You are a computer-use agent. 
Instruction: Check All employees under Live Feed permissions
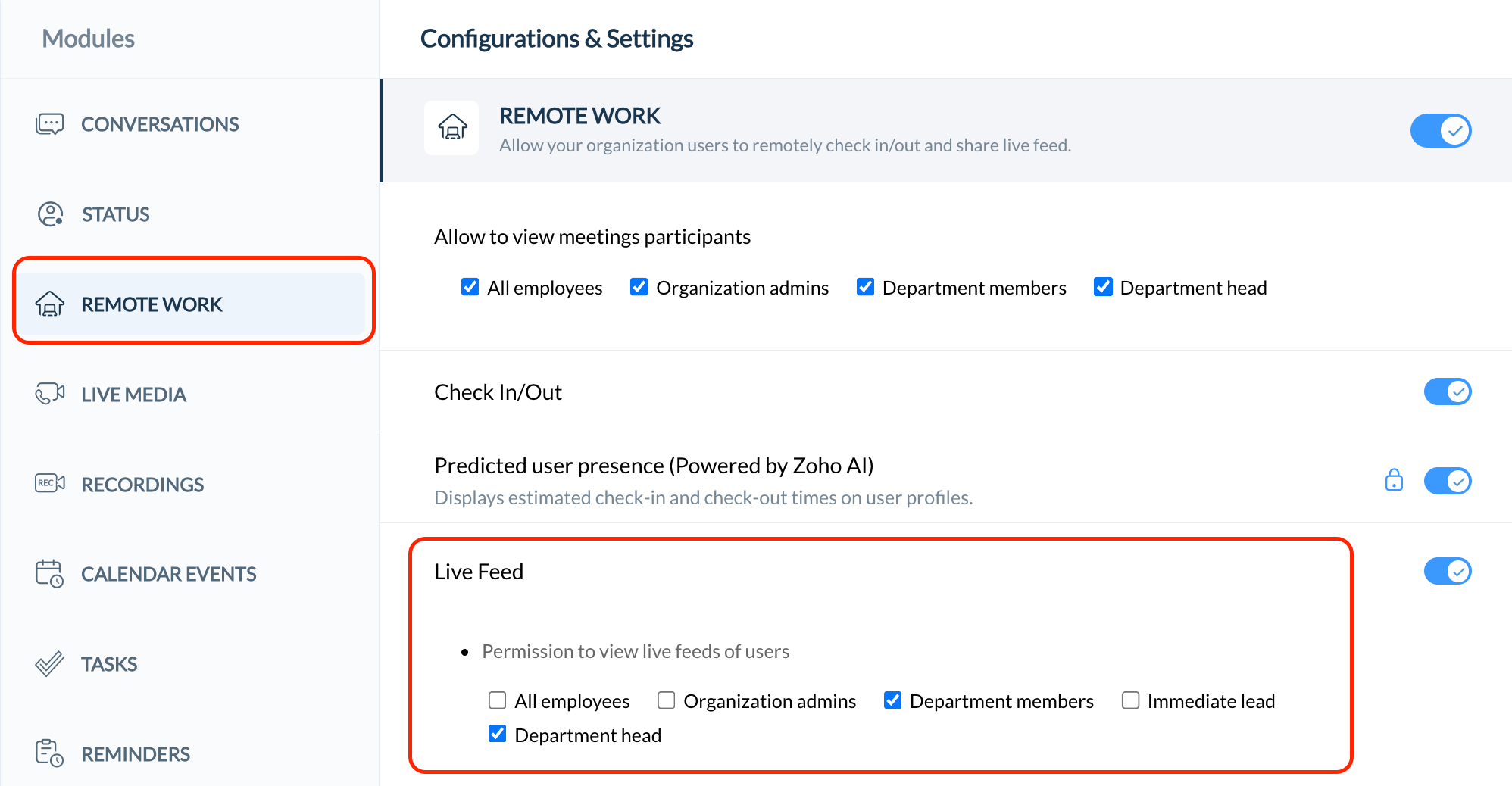point(498,700)
